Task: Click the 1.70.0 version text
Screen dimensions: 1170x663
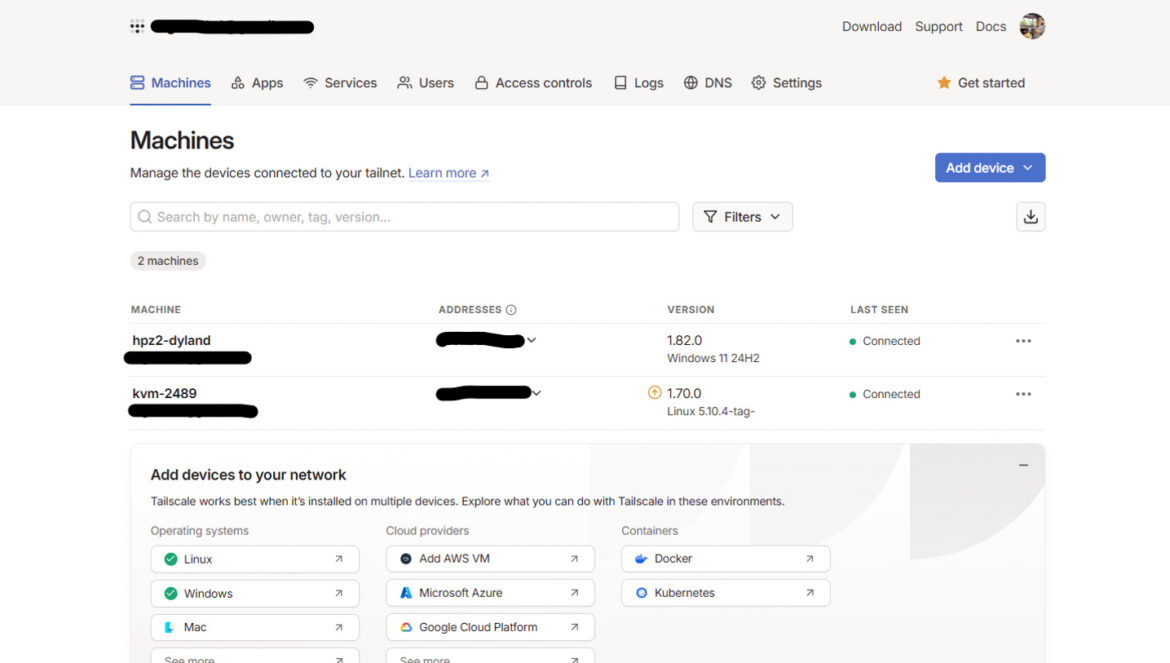Action: (x=684, y=393)
